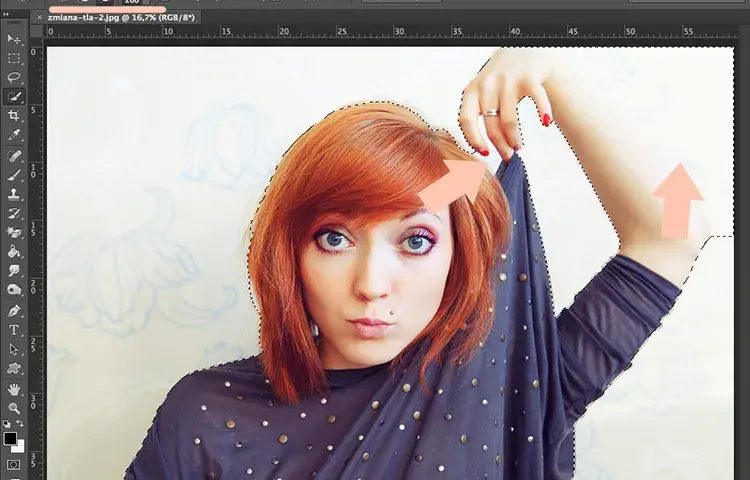Select the Brush tool
This screenshot has height=480, width=750.
tap(14, 175)
